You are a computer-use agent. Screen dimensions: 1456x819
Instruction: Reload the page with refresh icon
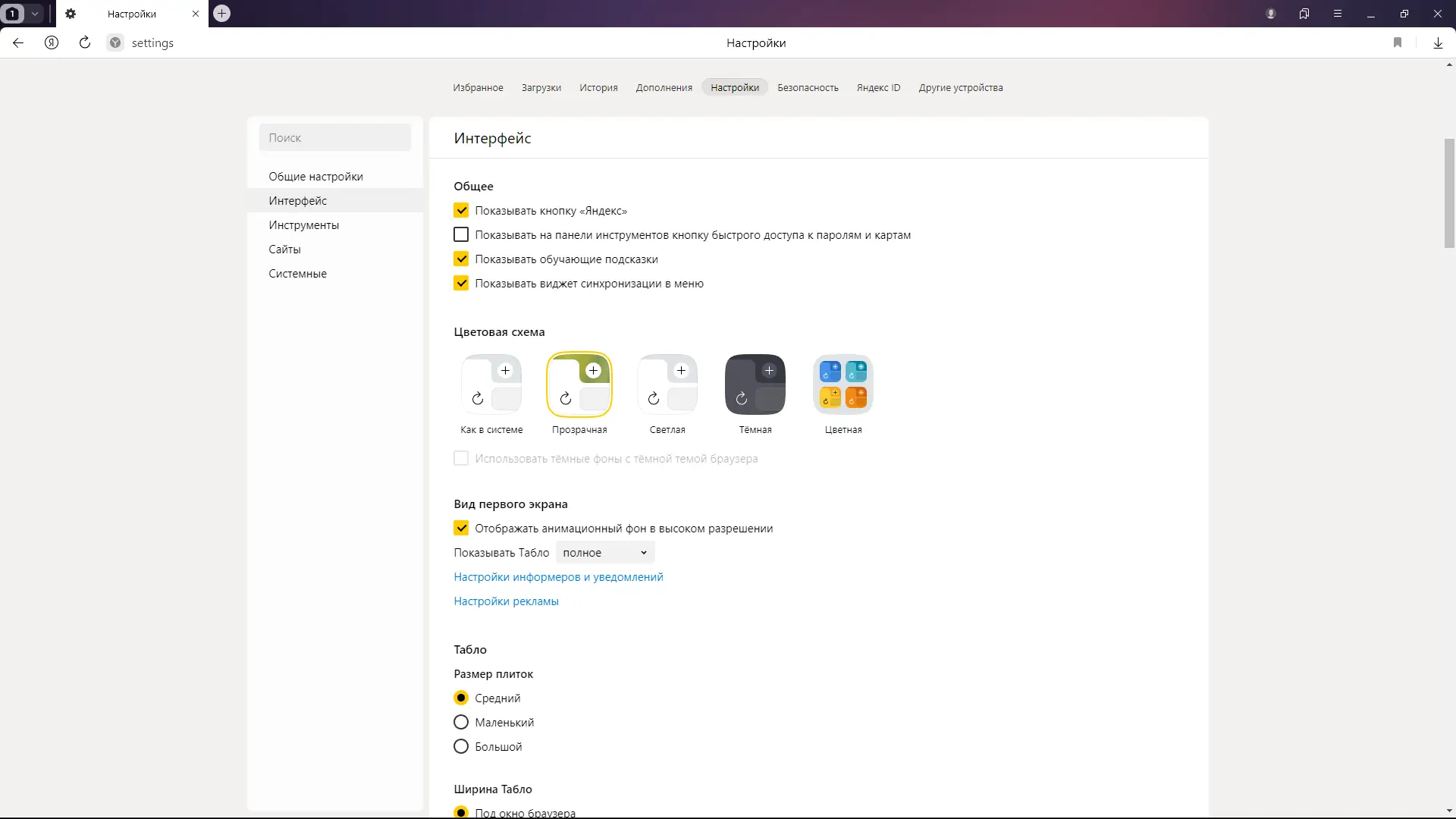coord(85,43)
